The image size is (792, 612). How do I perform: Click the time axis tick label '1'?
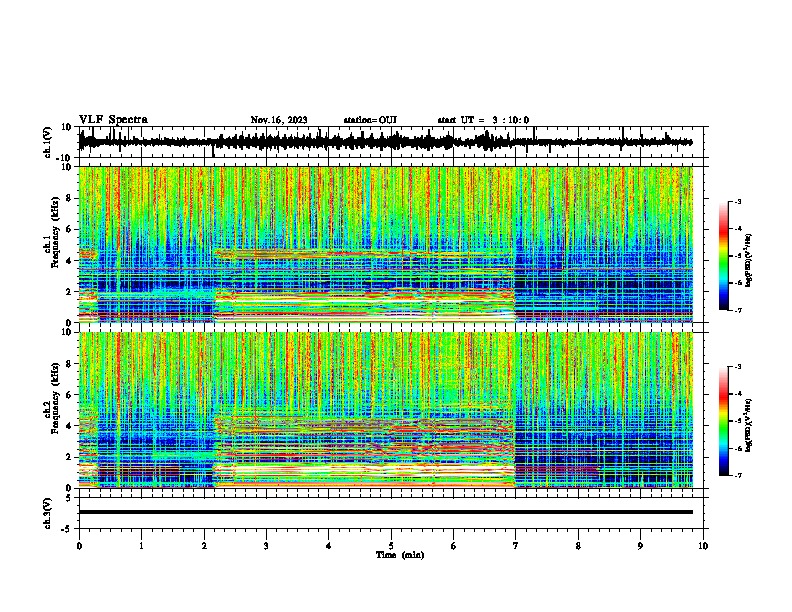click(141, 546)
